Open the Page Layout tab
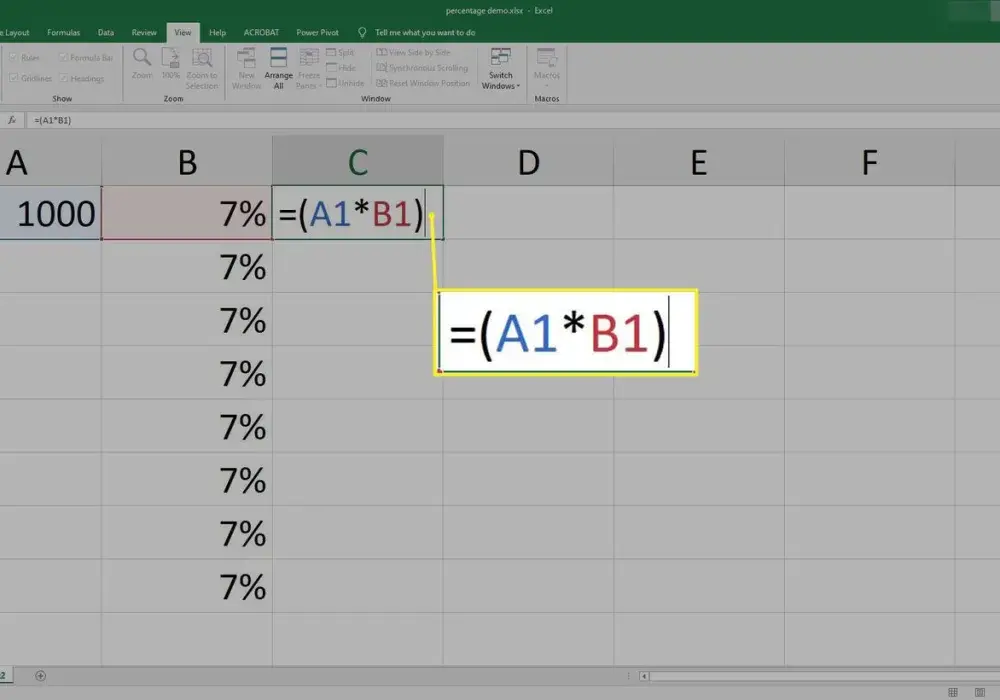 [15, 33]
